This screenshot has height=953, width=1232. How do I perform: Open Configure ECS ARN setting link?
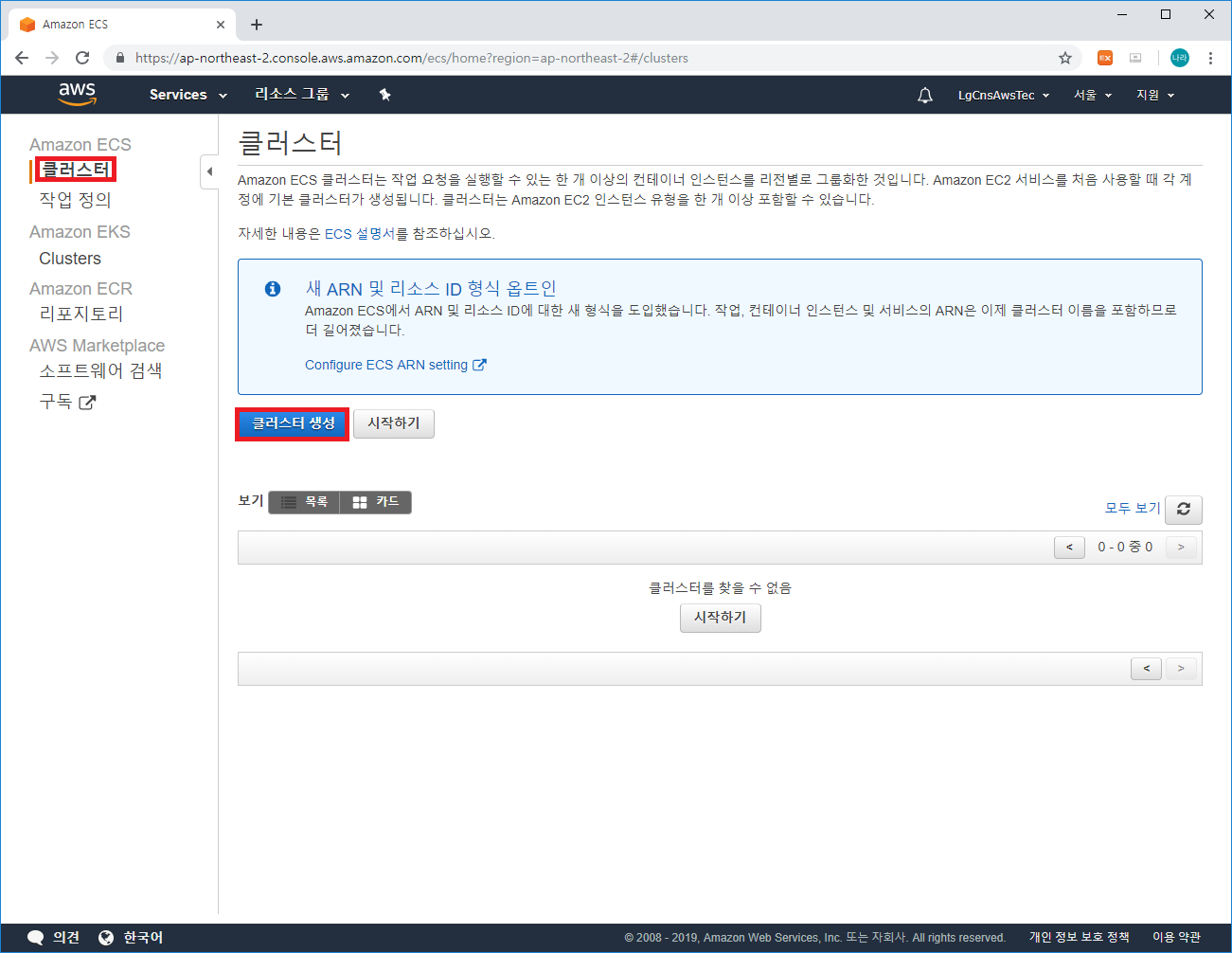tap(396, 365)
